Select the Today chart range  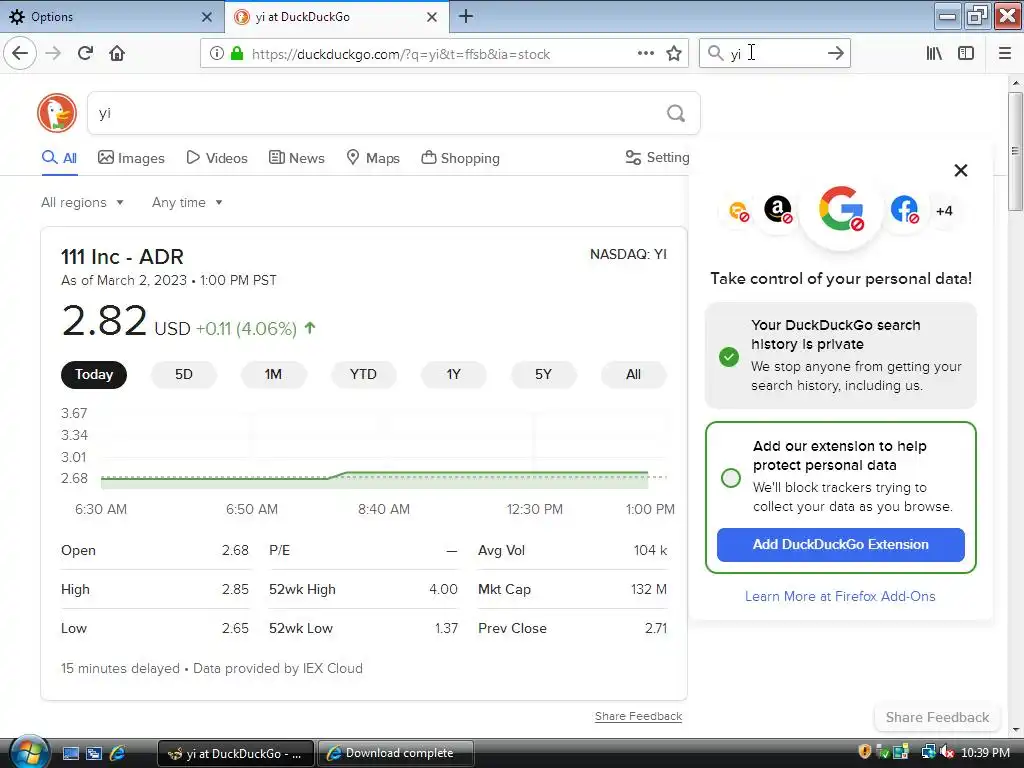(x=94, y=374)
